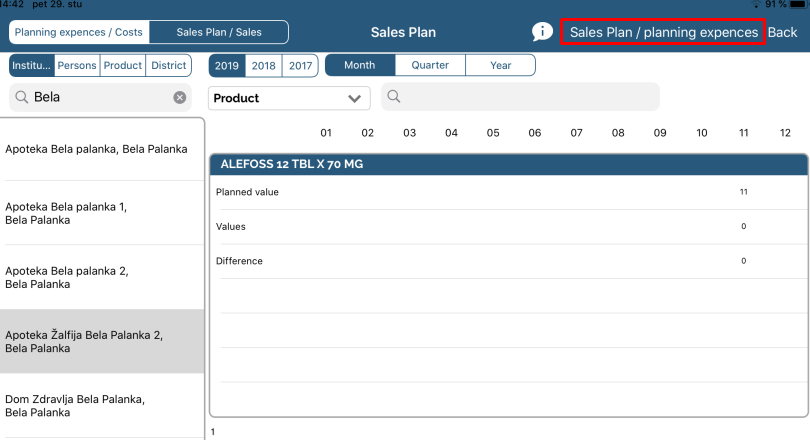Clear the Bela search text
The image size is (810, 440).
click(x=180, y=97)
